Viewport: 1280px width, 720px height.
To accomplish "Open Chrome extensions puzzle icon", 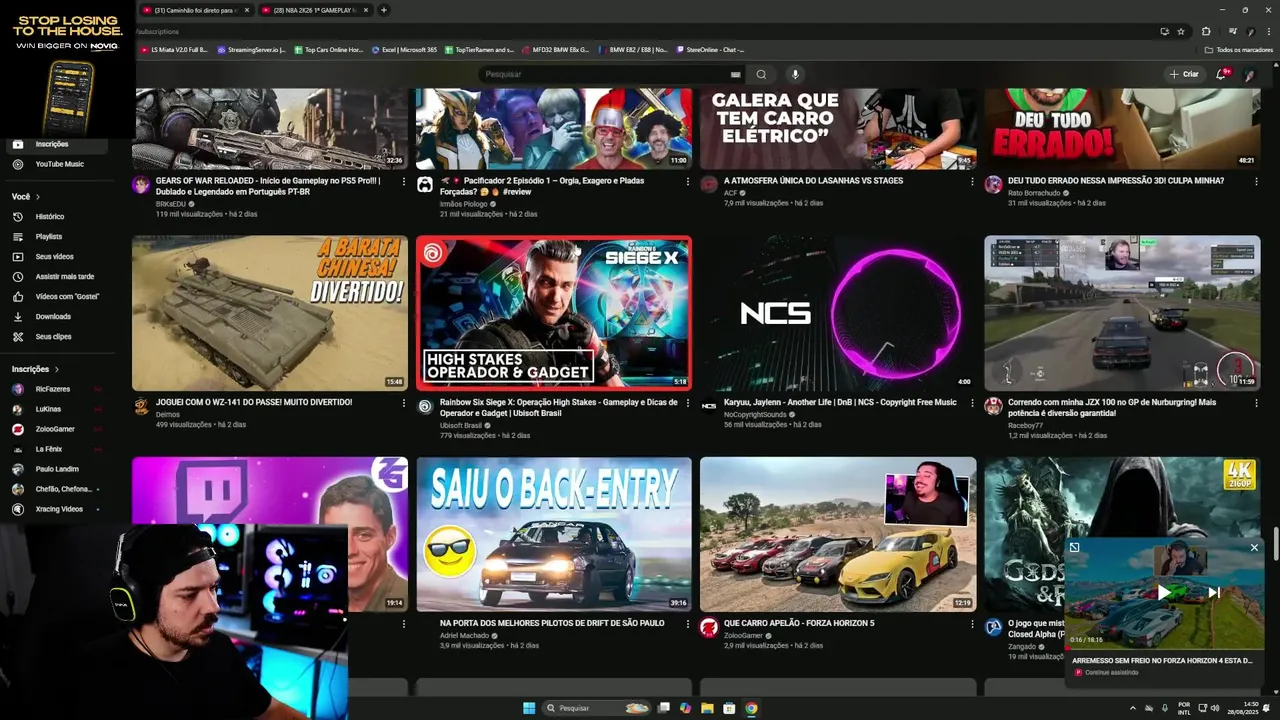I will click(1206, 31).
